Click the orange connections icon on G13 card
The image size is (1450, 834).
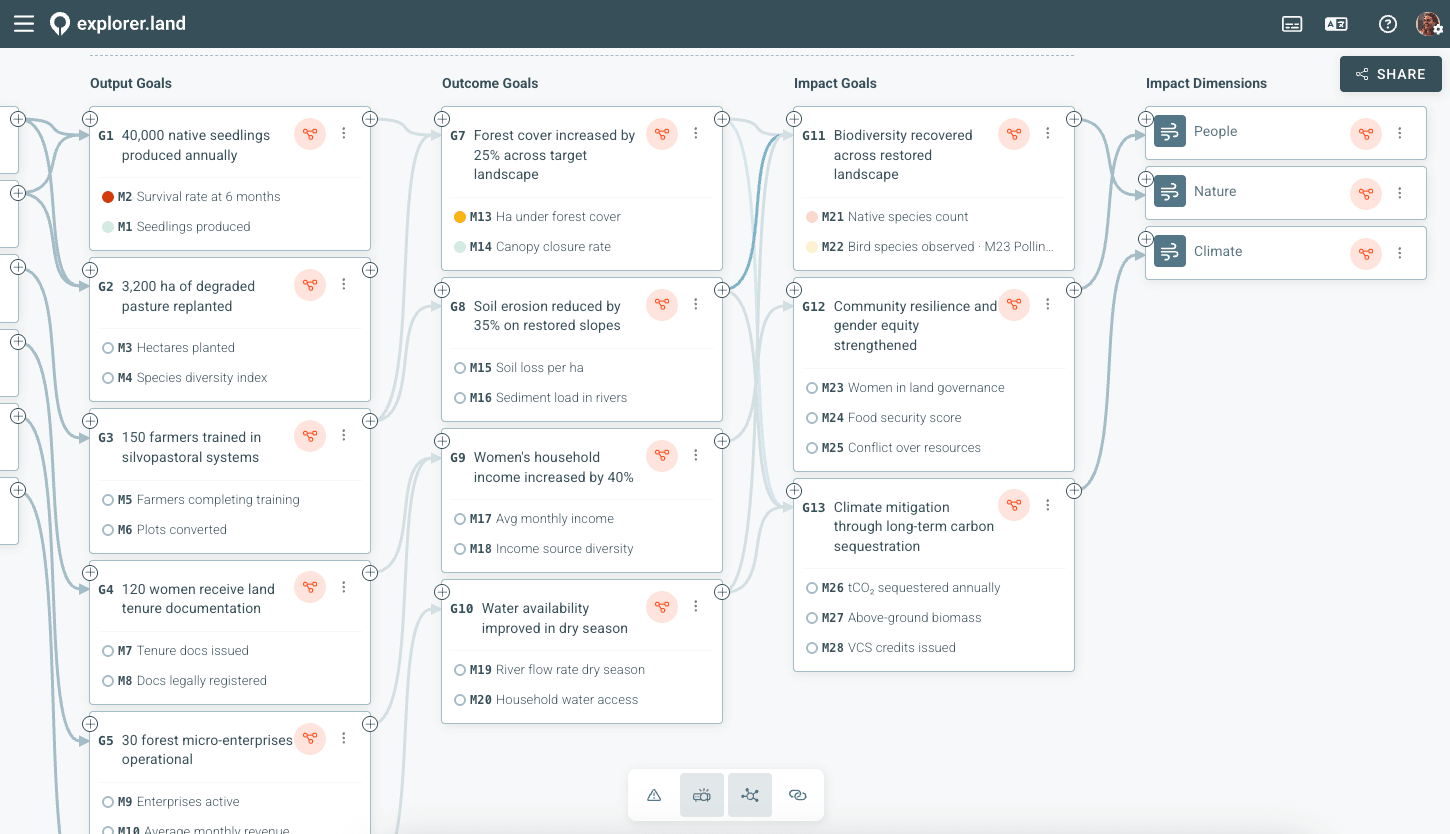(x=1014, y=506)
